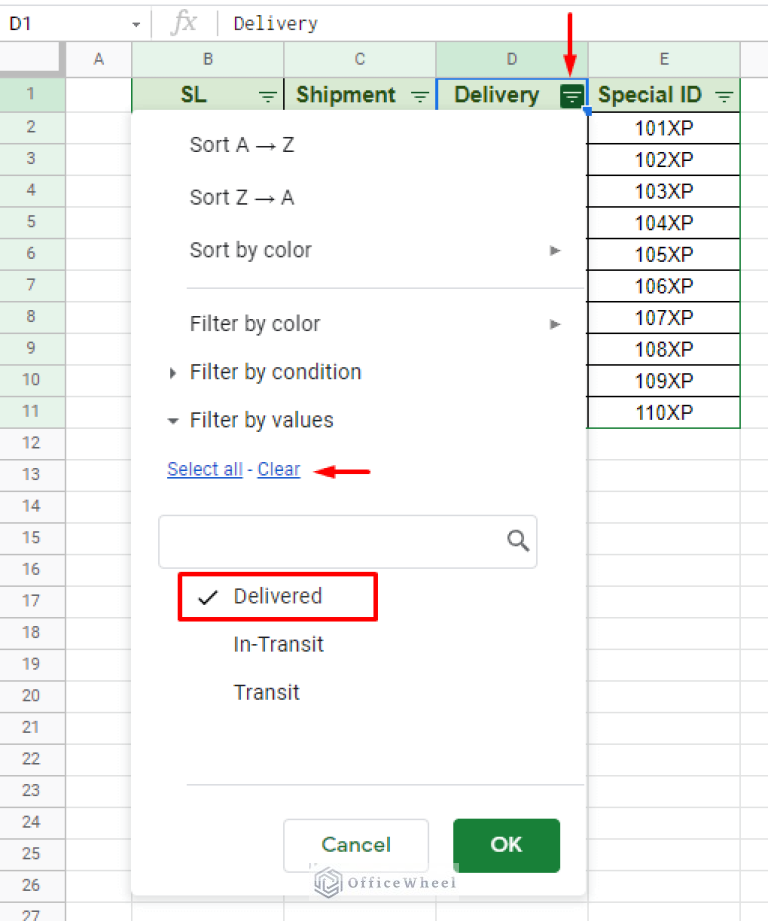Select Sort A to Z
The width and height of the screenshot is (768, 921).
click(x=241, y=144)
